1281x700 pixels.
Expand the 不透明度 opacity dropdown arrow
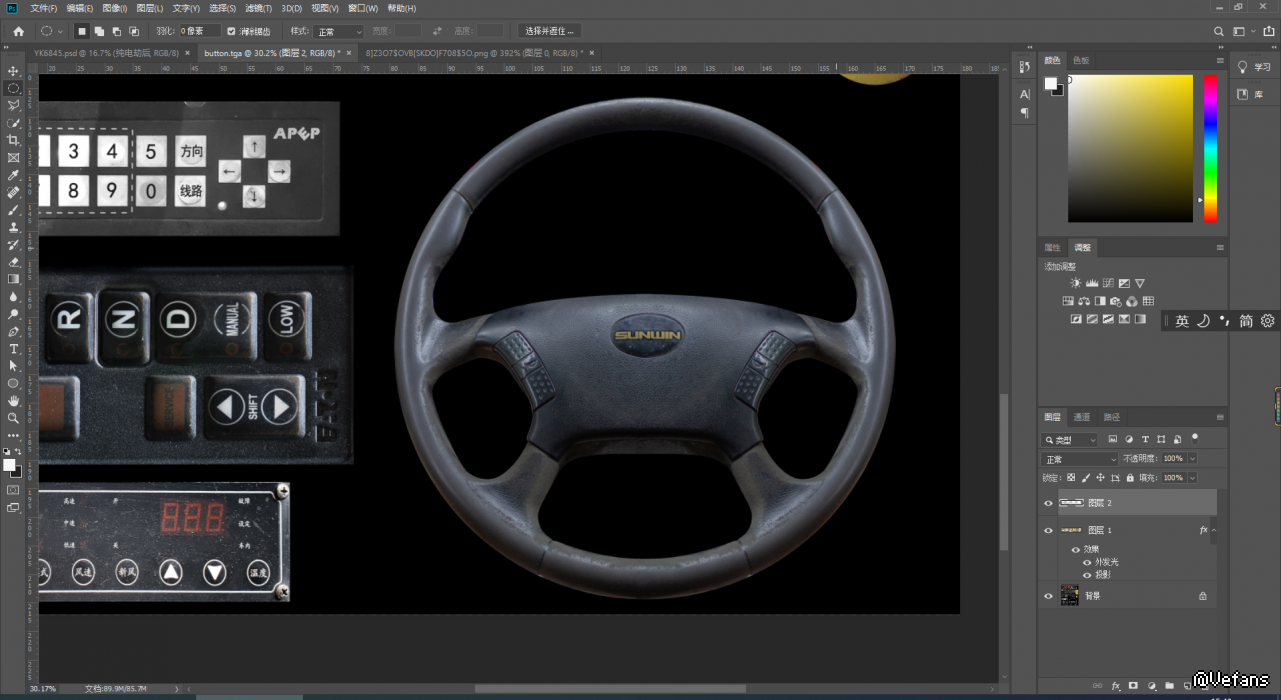point(1192,459)
